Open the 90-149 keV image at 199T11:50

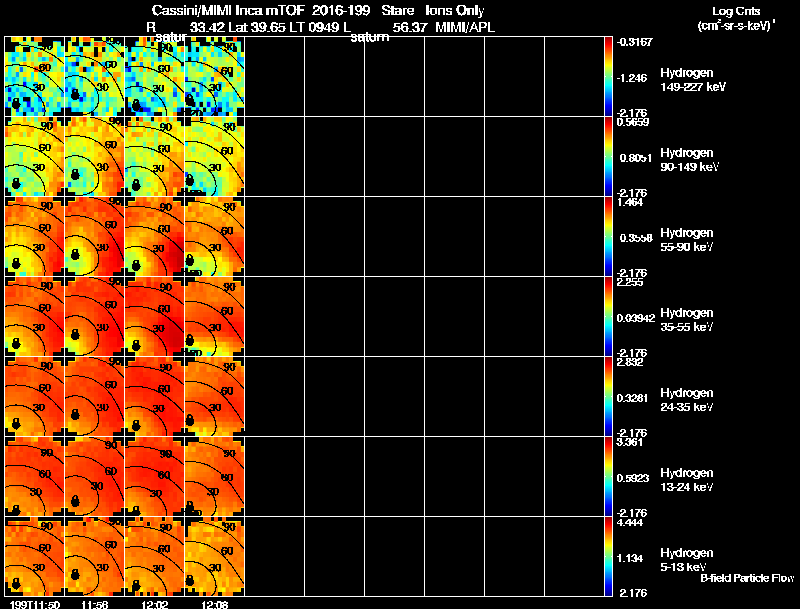tap(35, 157)
